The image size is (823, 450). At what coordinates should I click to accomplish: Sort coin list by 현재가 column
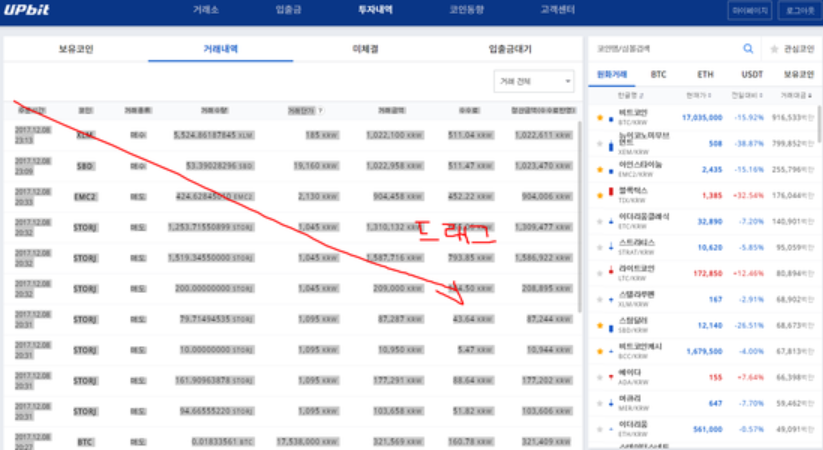coord(699,95)
